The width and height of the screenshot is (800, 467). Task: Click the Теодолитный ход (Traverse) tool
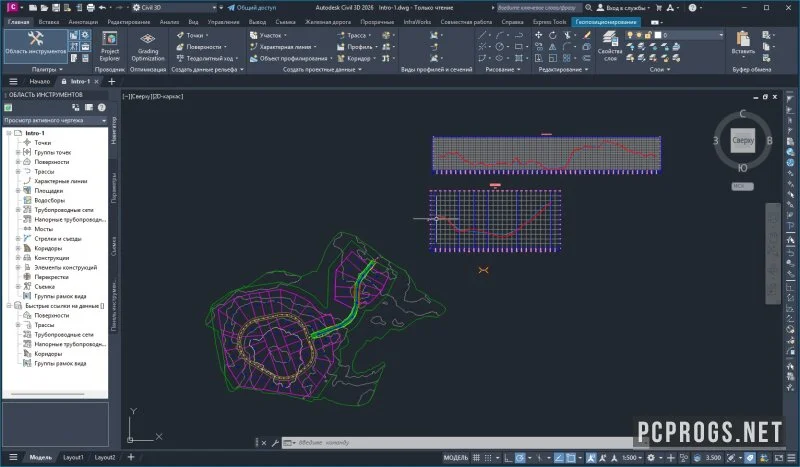pos(207,58)
